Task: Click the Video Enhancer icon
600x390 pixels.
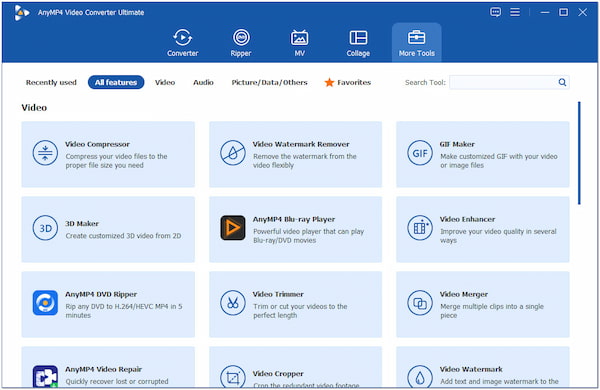Action: [x=420, y=228]
